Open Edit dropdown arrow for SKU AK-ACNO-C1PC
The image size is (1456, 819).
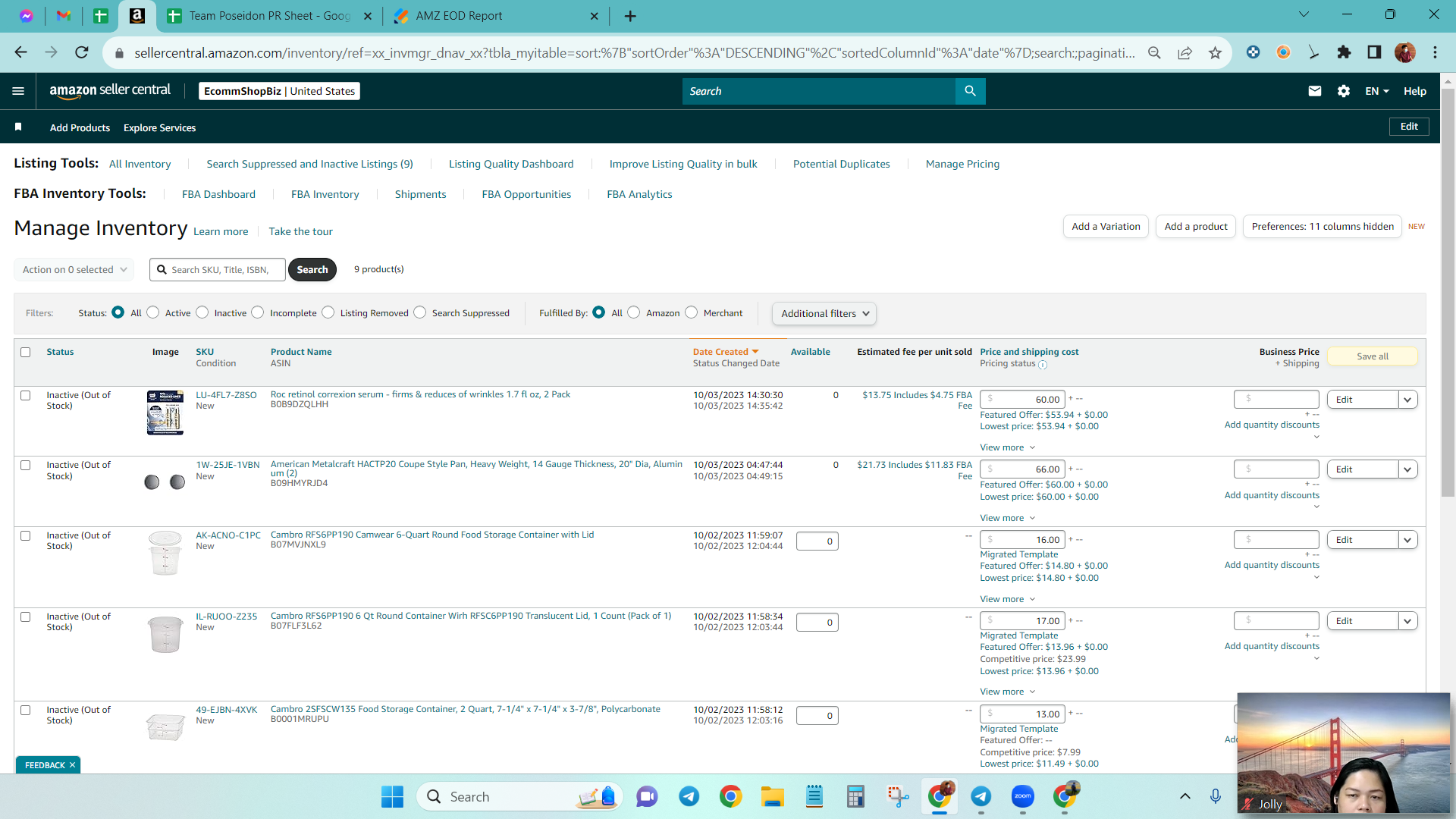(1408, 540)
